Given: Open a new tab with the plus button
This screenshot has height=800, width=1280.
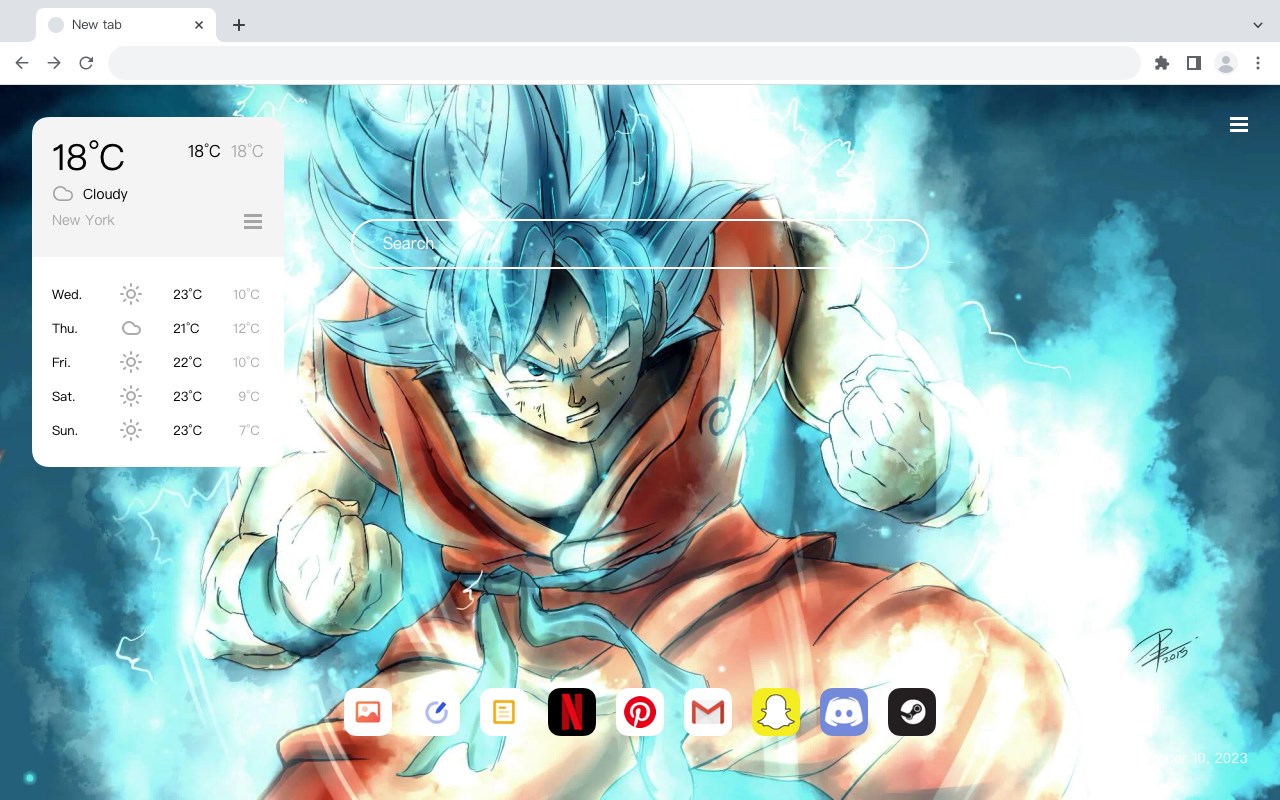Looking at the screenshot, I should pos(238,25).
